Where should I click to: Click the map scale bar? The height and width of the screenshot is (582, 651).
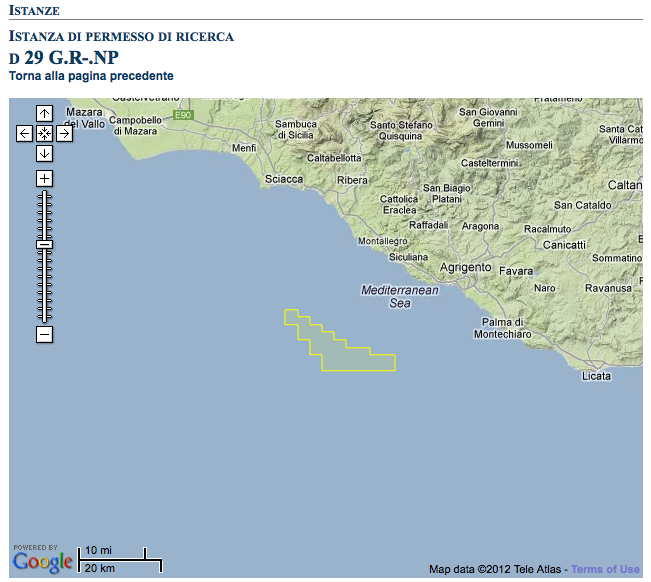[120, 560]
